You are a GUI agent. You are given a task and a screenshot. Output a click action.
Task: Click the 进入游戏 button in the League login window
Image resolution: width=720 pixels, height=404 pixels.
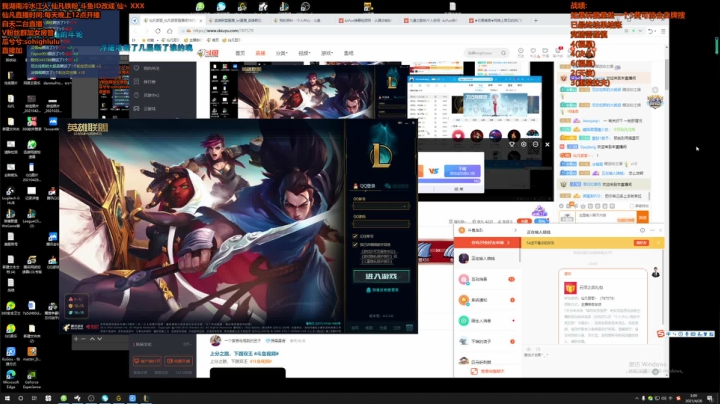point(381,276)
